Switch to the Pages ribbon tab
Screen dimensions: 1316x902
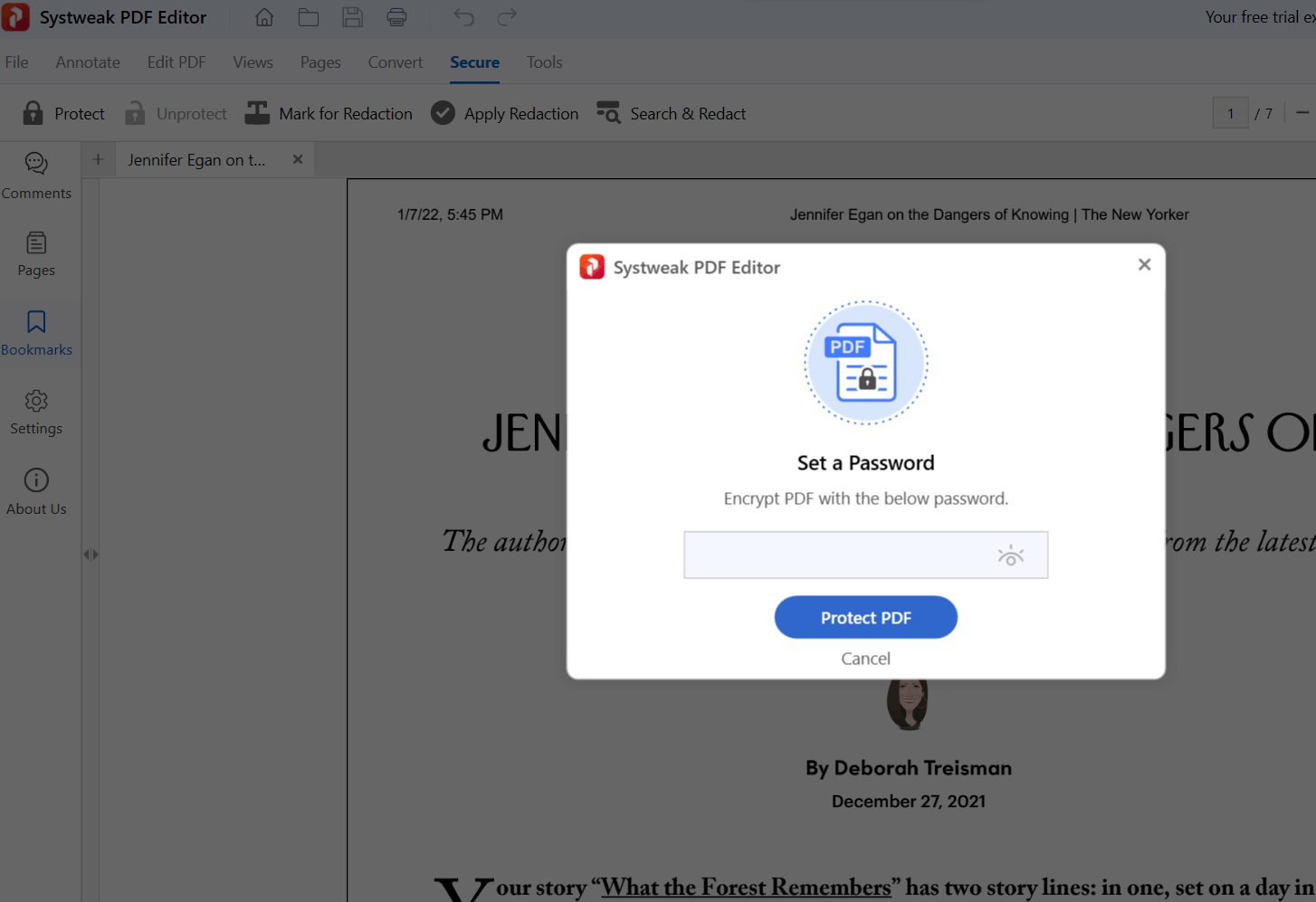(320, 62)
